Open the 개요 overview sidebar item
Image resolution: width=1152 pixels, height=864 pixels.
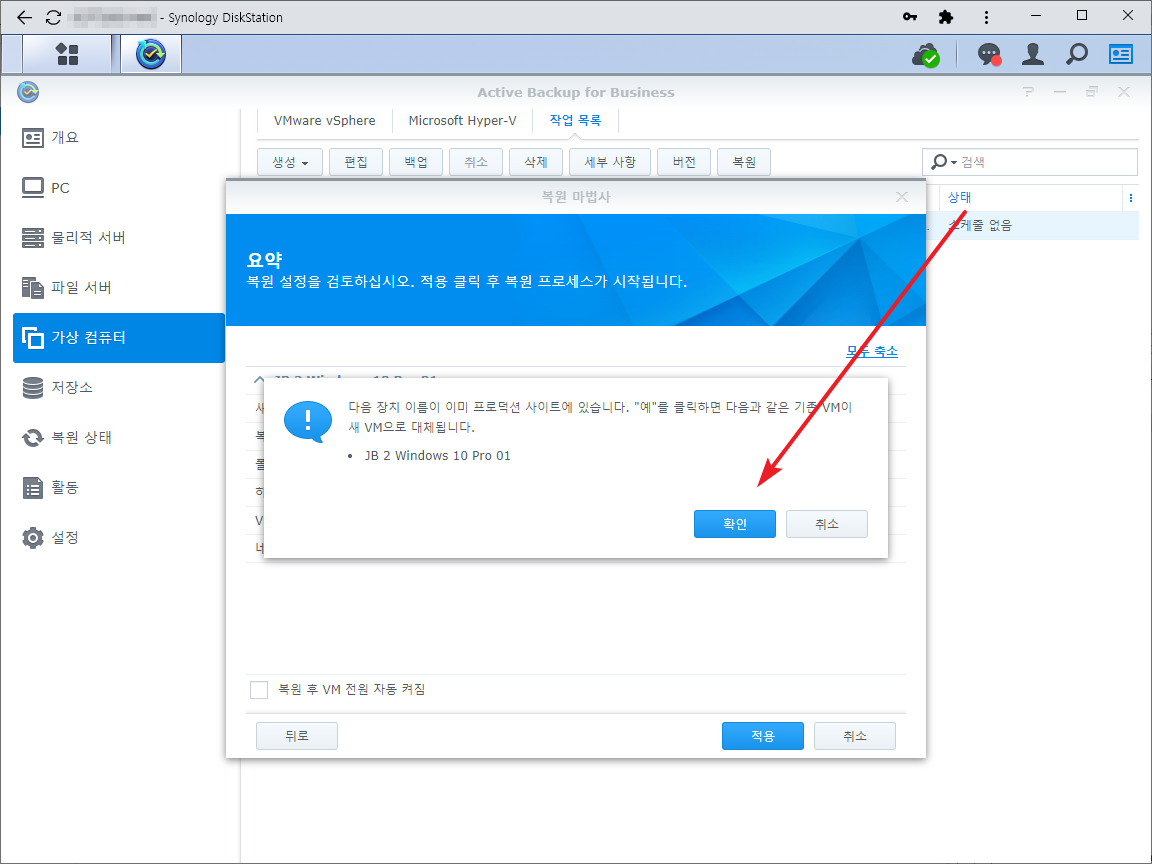(x=119, y=137)
